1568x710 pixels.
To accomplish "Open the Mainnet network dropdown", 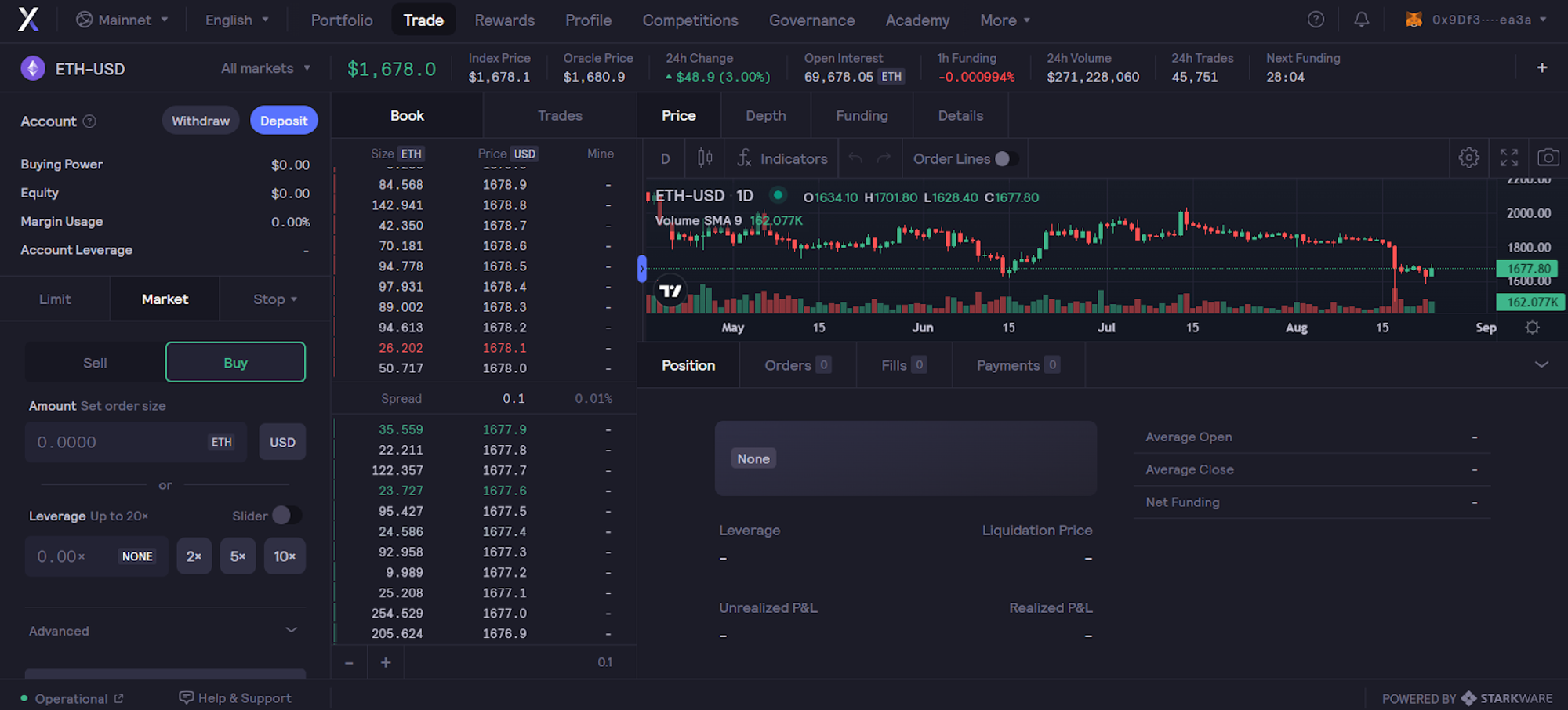I will [122, 20].
